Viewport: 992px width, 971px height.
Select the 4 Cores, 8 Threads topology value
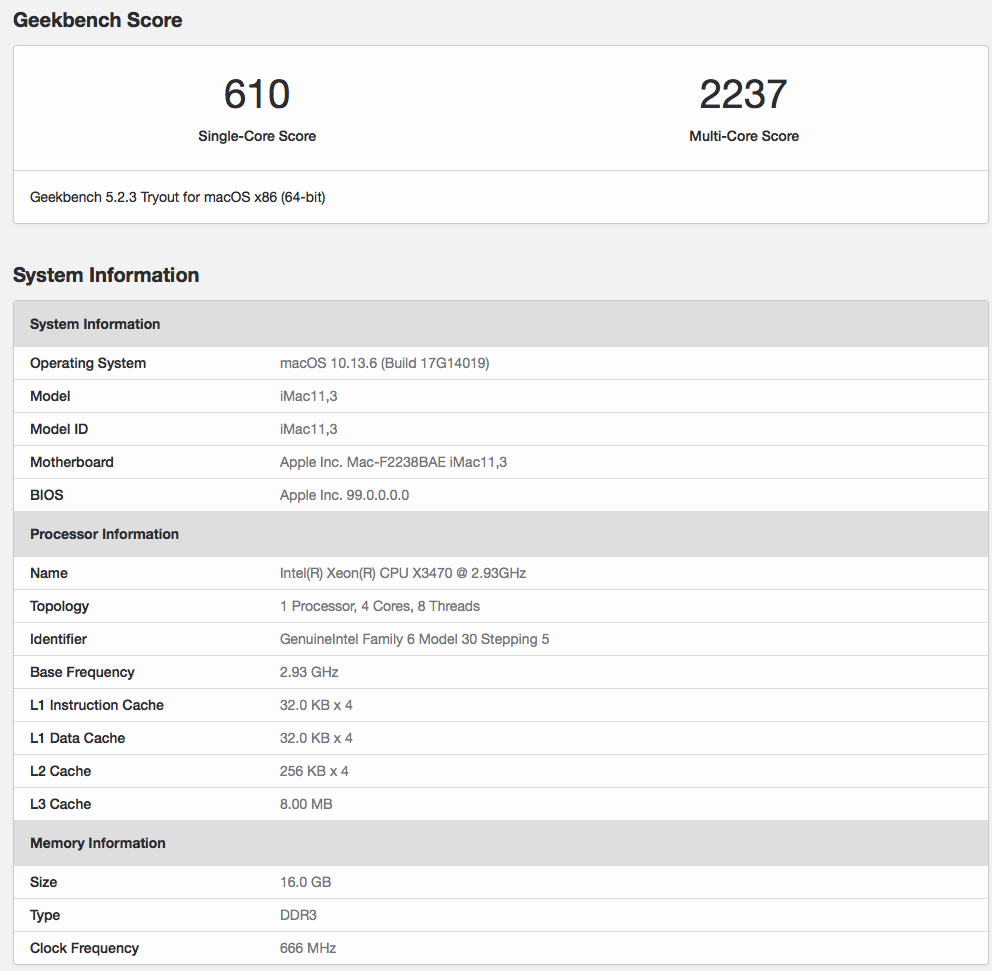tap(380, 606)
